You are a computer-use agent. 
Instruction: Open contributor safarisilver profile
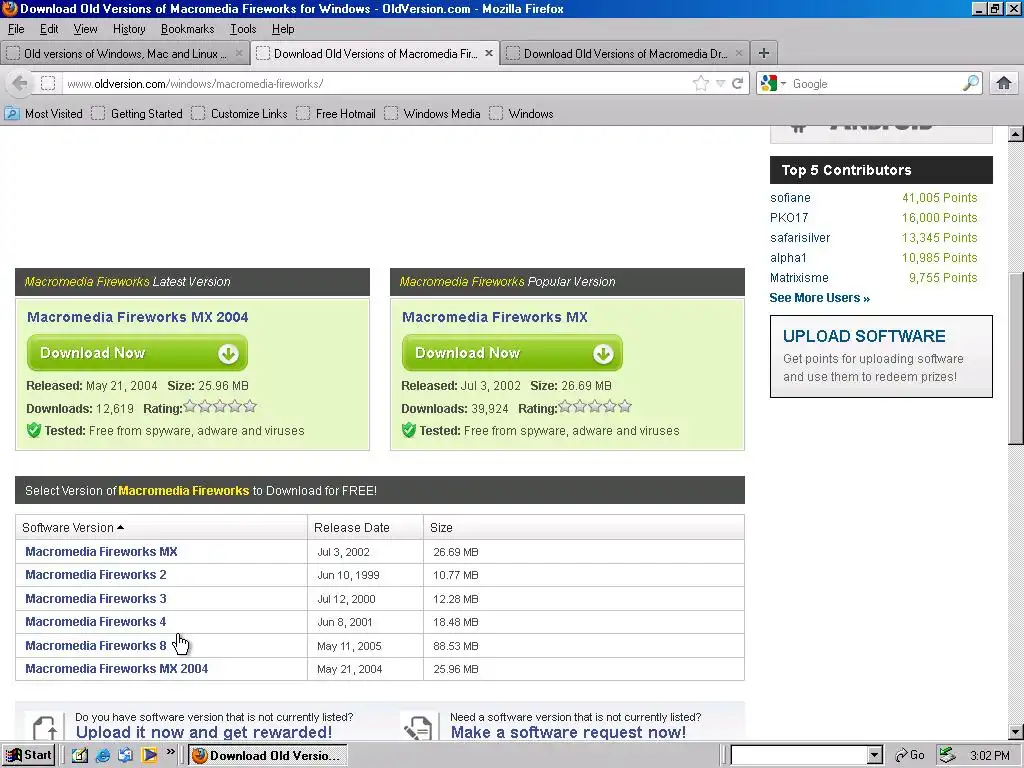coord(800,238)
